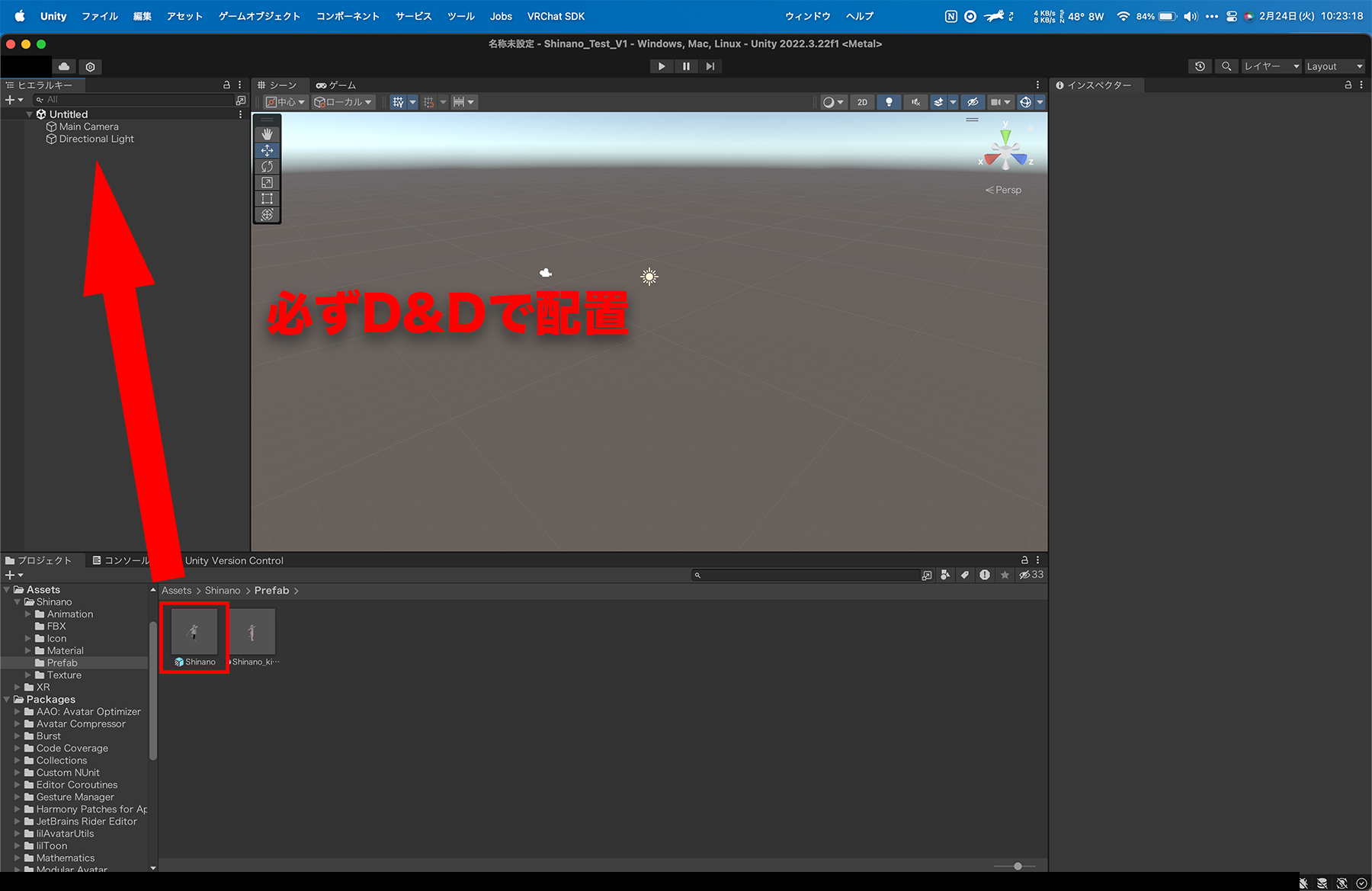
Task: Open the VRChat SDK menu
Action: (x=556, y=16)
